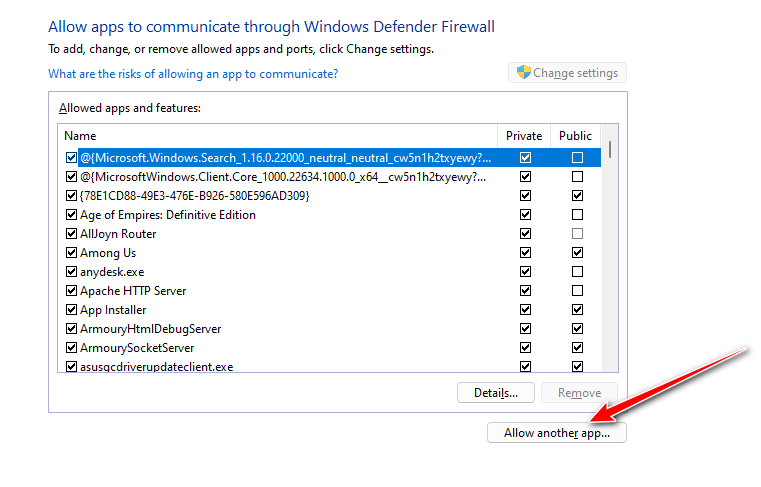The height and width of the screenshot is (487, 761).
Task: Open the risks of allowing an app link
Action: pos(193,74)
